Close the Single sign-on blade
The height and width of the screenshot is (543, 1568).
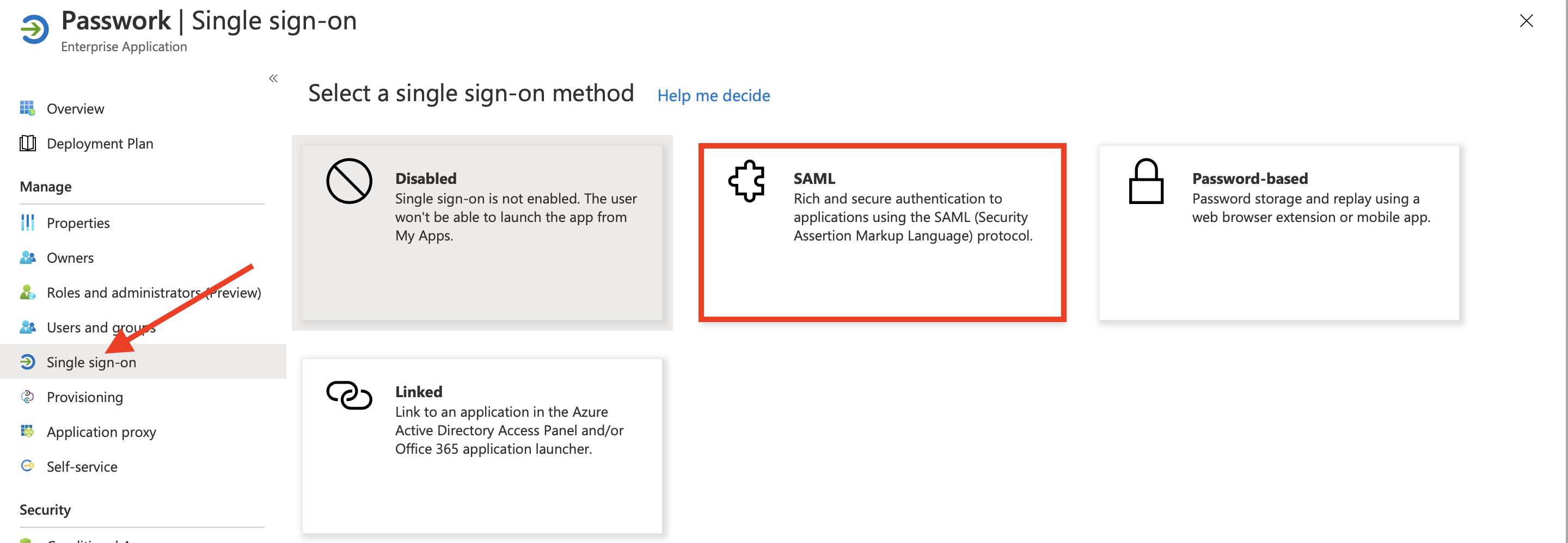[1527, 20]
